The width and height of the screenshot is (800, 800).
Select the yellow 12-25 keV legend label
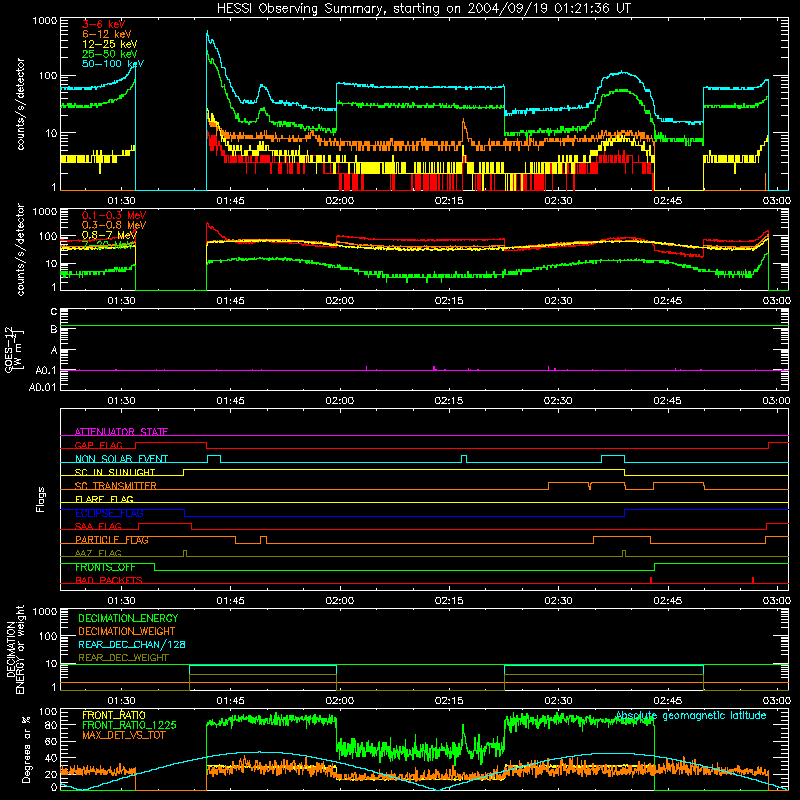(x=109, y=44)
